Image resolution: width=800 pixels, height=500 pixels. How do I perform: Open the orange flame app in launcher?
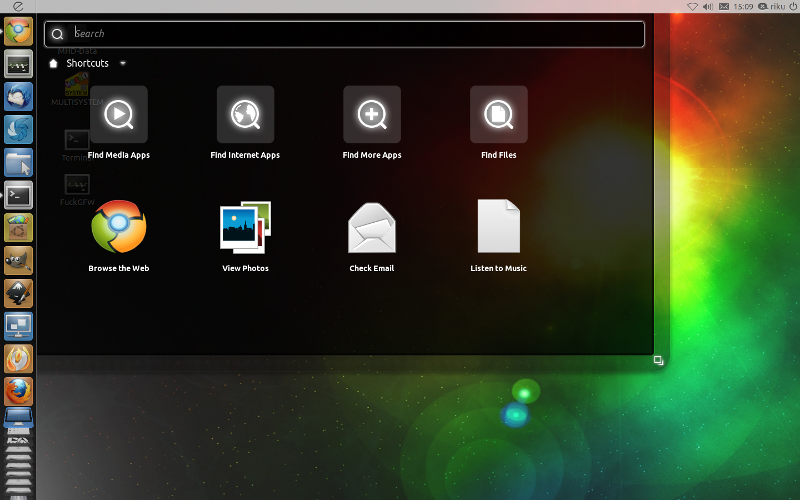[x=19, y=359]
